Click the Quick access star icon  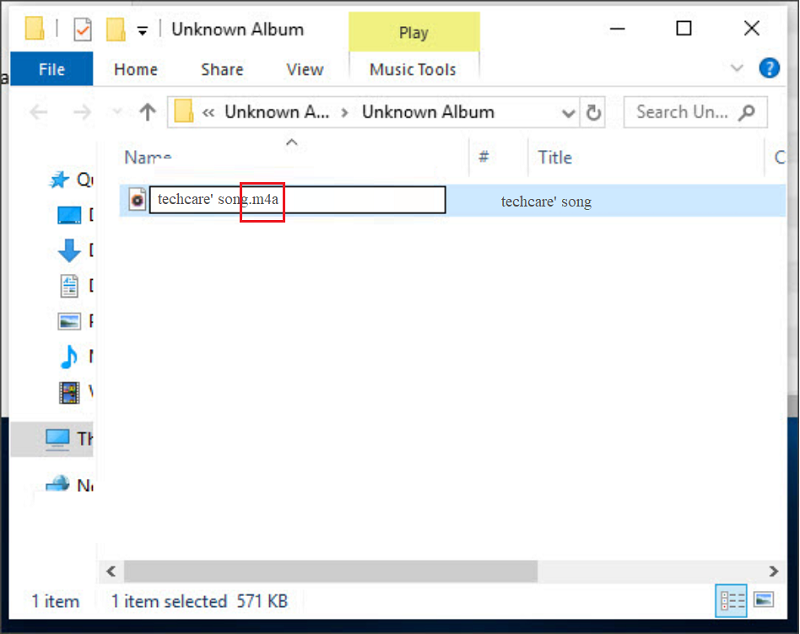pos(60,180)
